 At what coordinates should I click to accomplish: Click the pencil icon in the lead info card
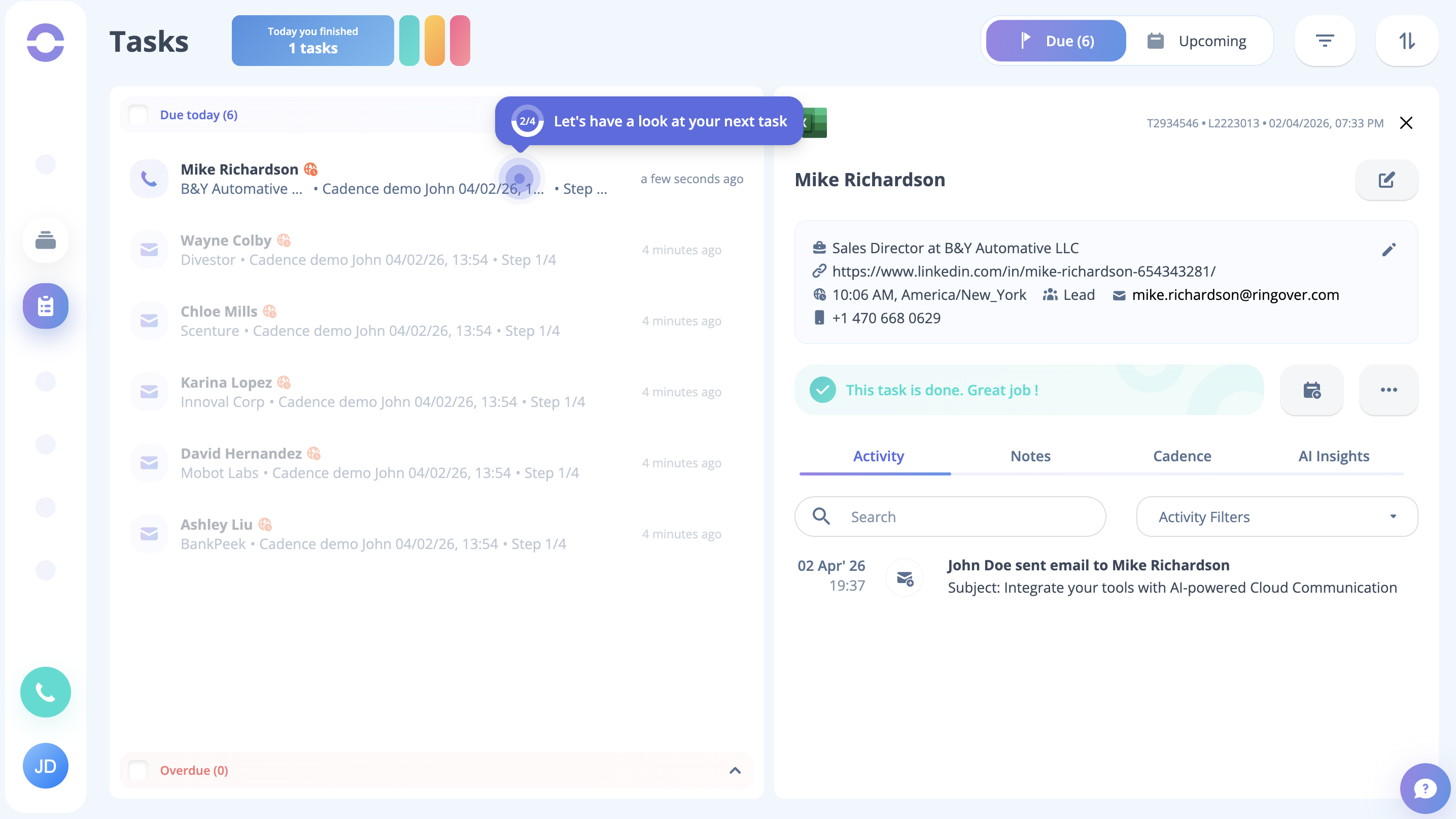1389,249
